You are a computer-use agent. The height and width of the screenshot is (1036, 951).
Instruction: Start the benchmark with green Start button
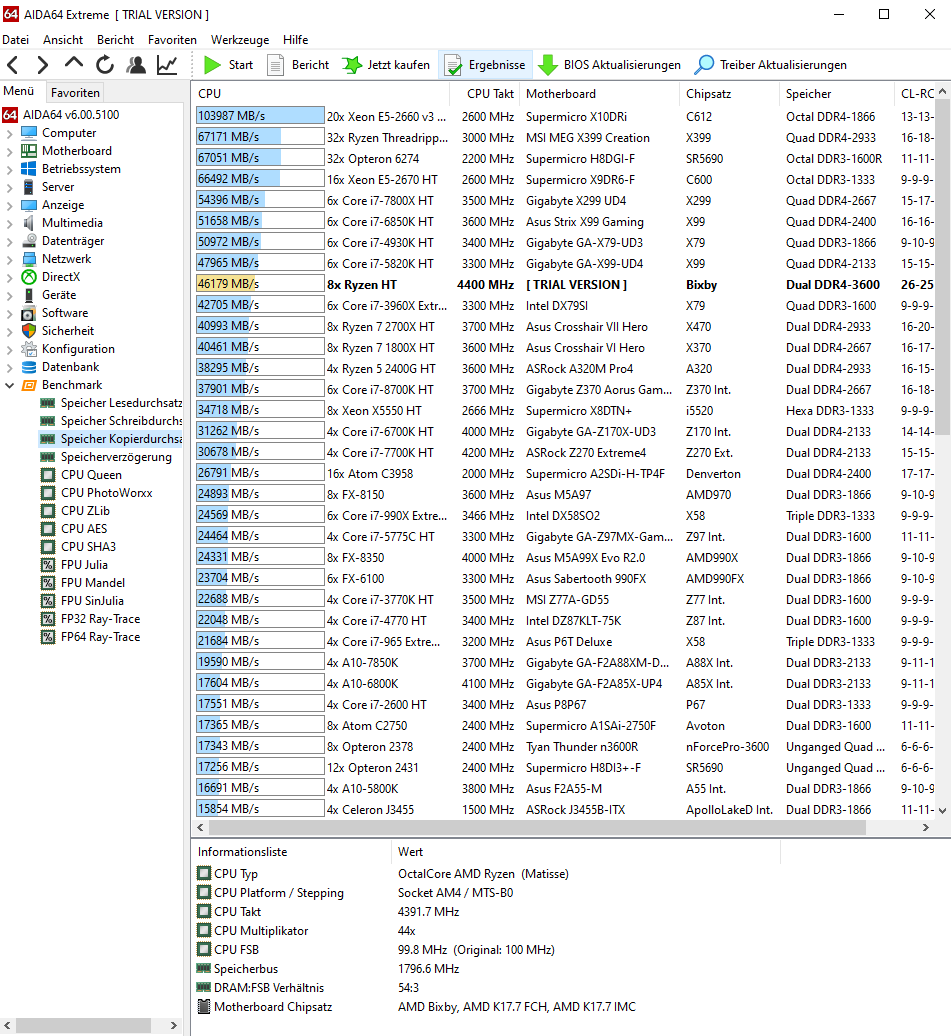[229, 65]
